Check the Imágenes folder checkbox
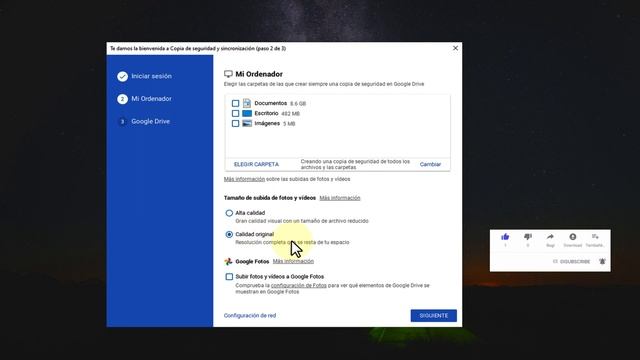 point(236,123)
